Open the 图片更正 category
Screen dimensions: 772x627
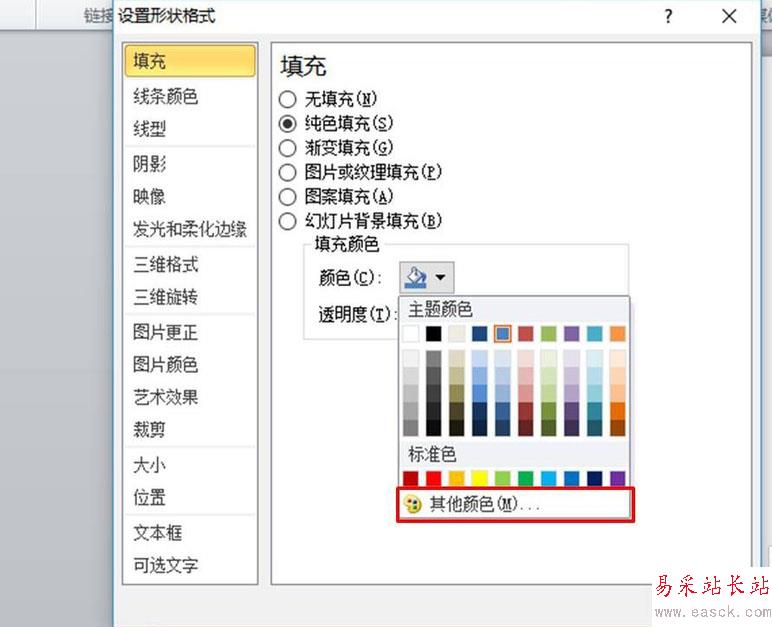click(190, 332)
